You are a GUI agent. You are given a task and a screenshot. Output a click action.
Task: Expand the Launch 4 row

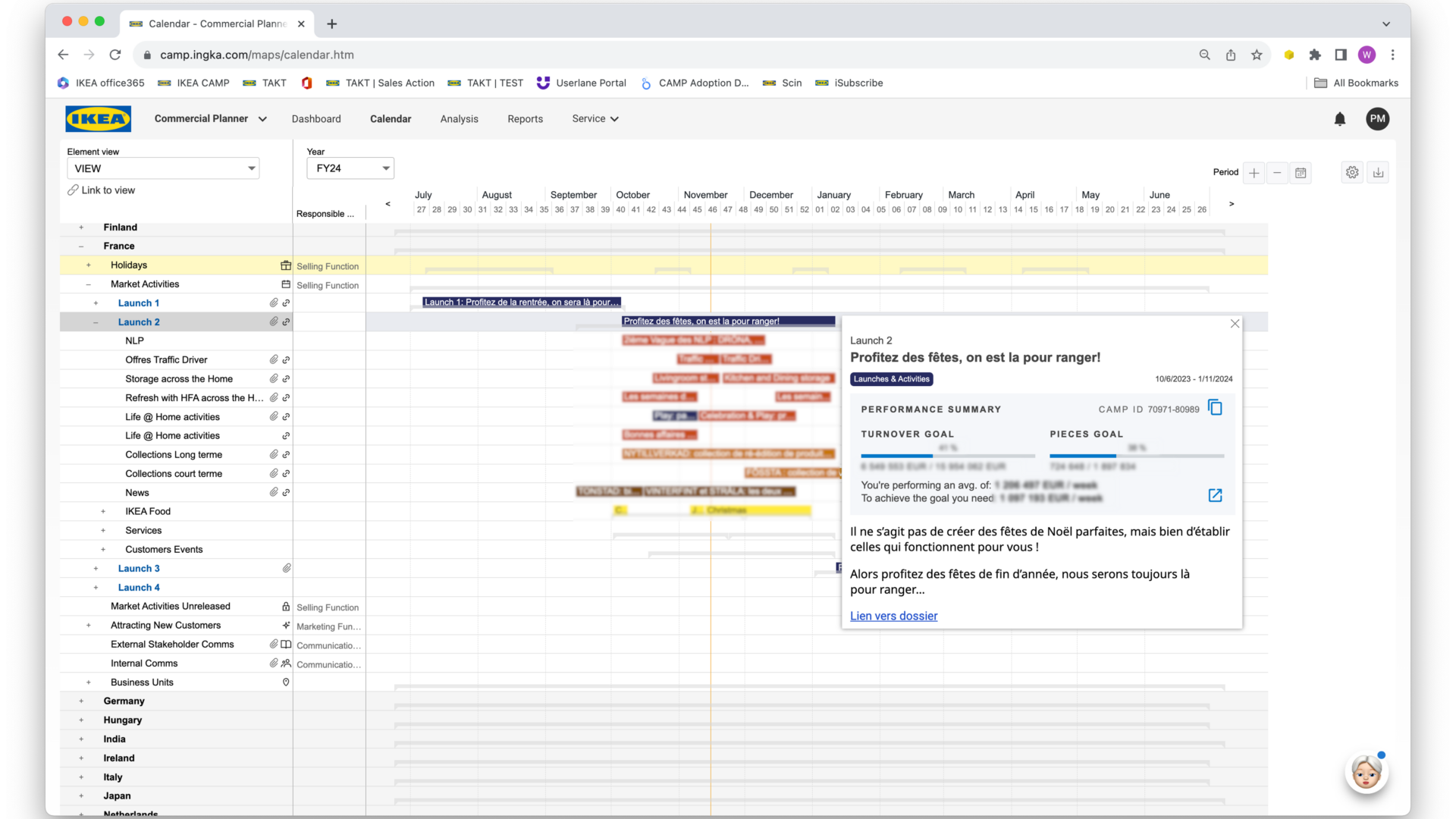[x=96, y=588]
